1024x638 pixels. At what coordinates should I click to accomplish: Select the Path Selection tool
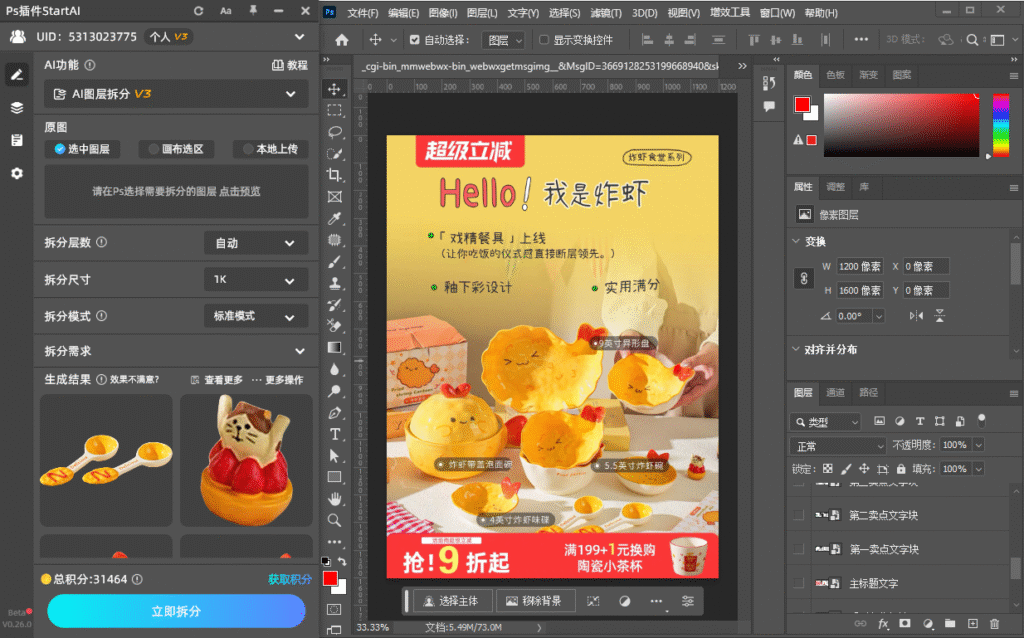[x=334, y=456]
